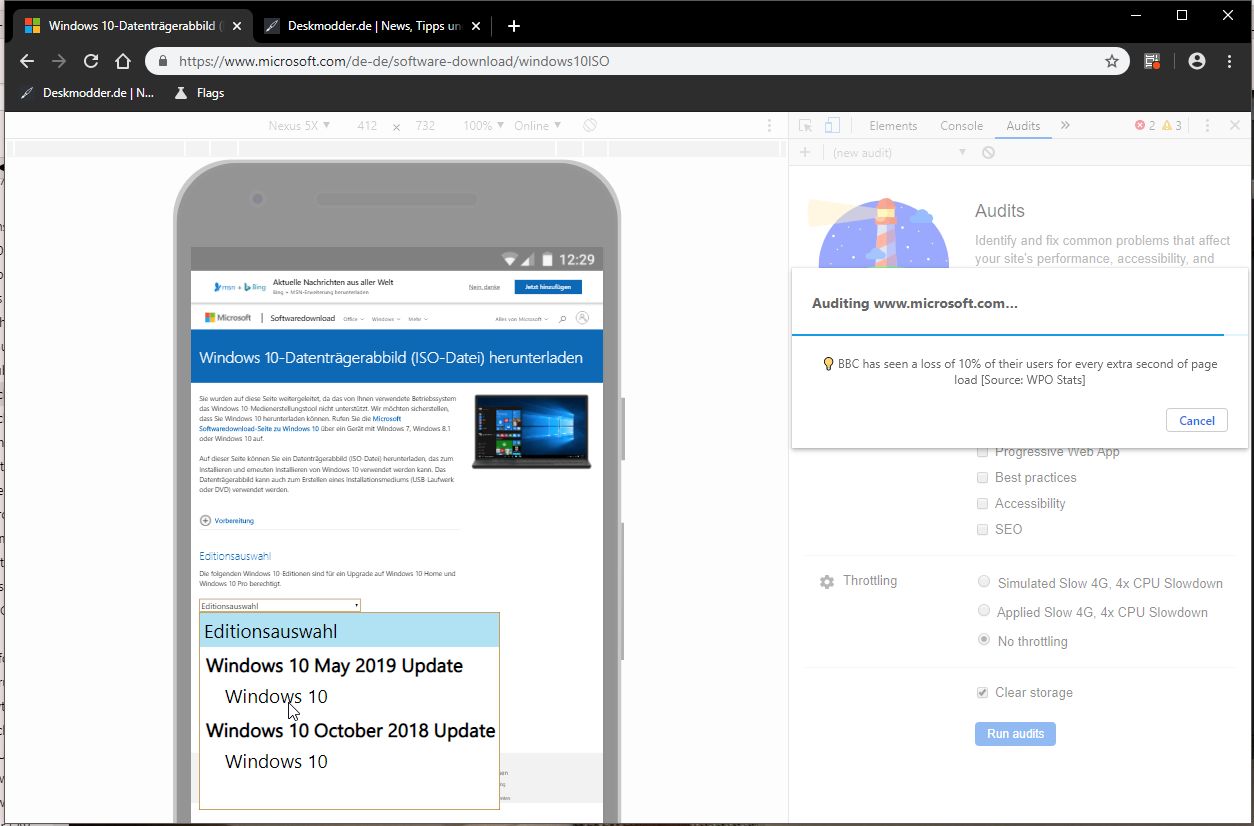Viewport: 1254px width, 826px height.
Task: View site security info via lock icon
Action: 163,61
